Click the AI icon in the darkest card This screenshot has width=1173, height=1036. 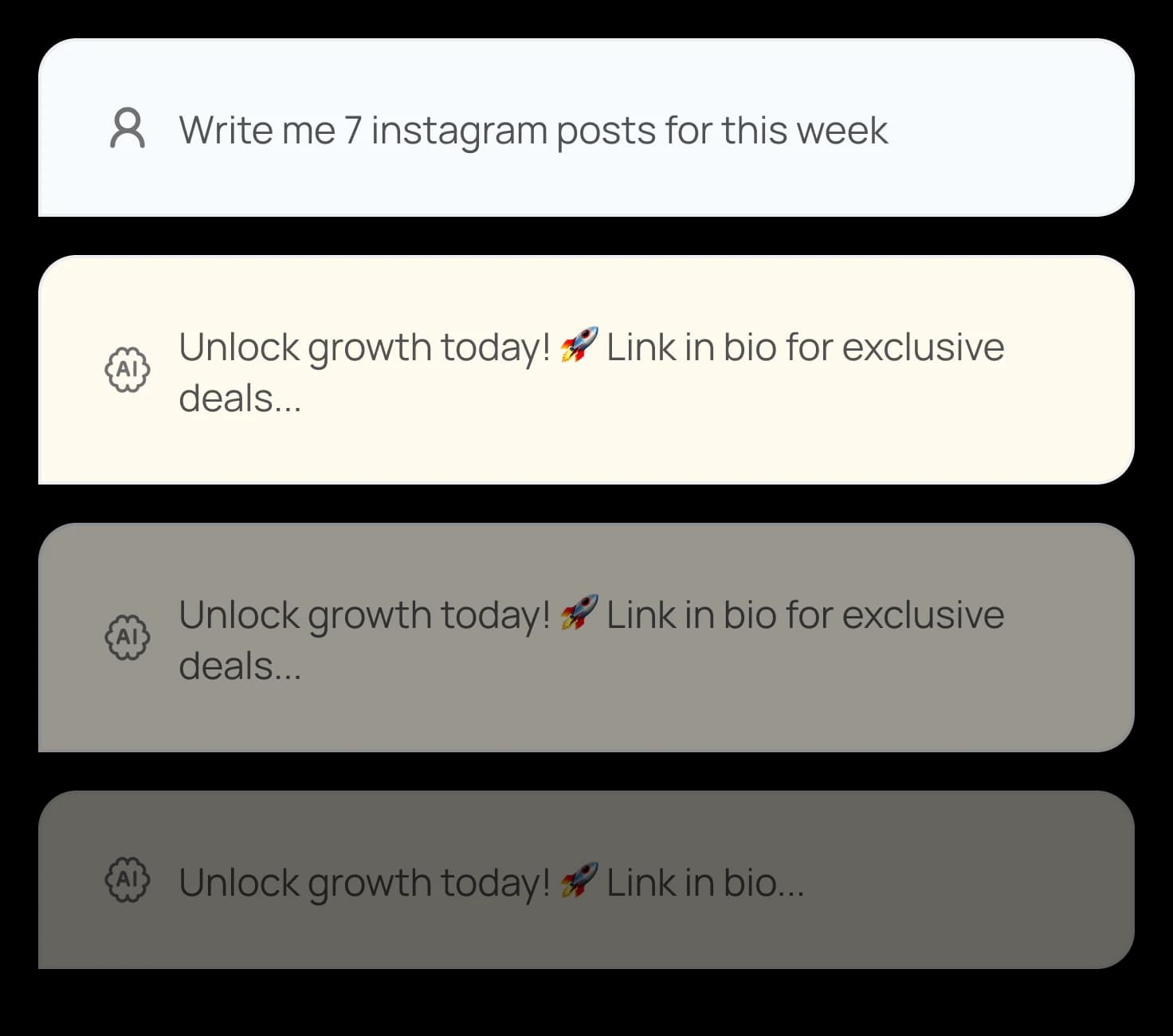pos(127,880)
